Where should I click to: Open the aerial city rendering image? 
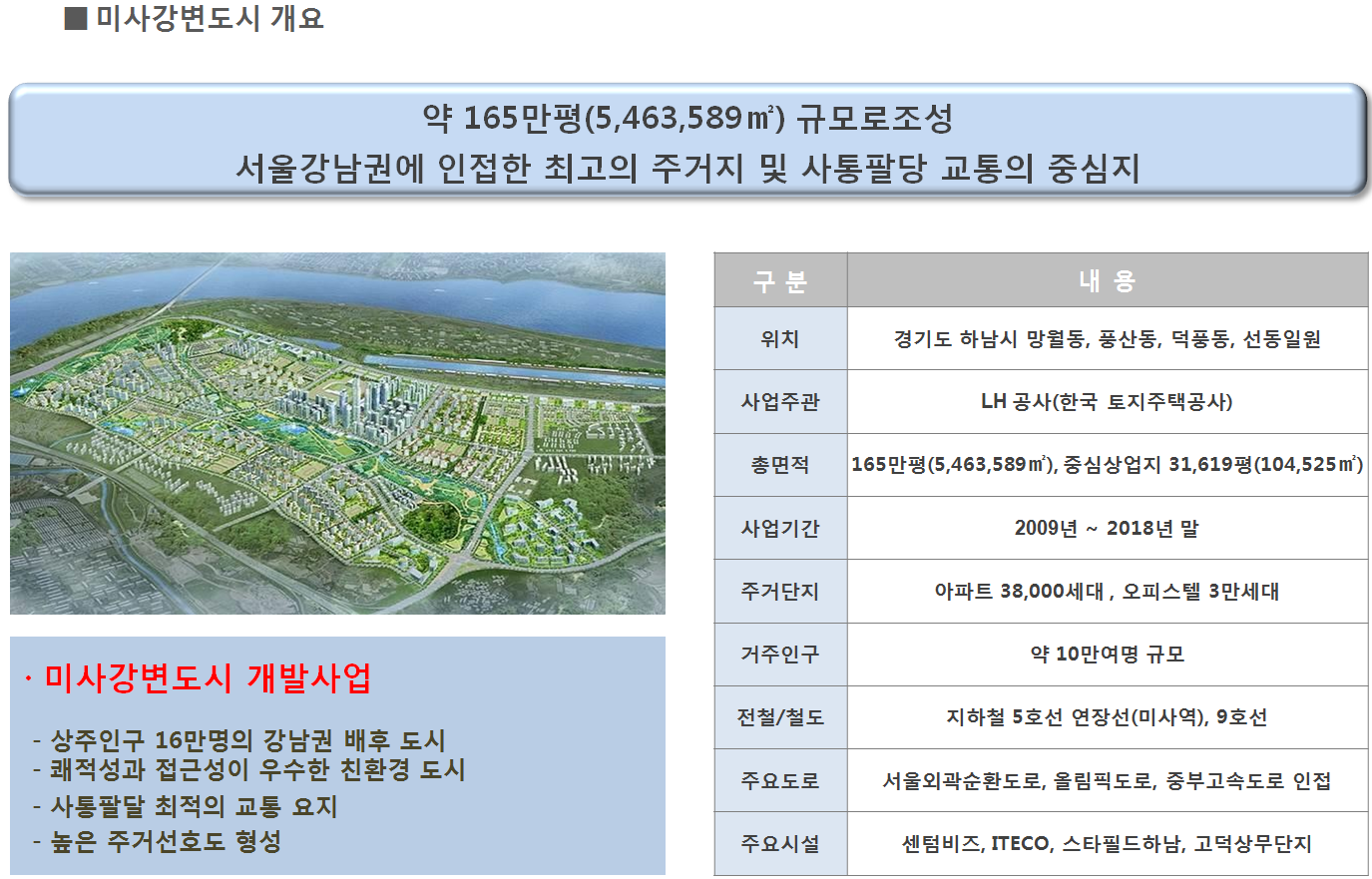tap(337, 433)
